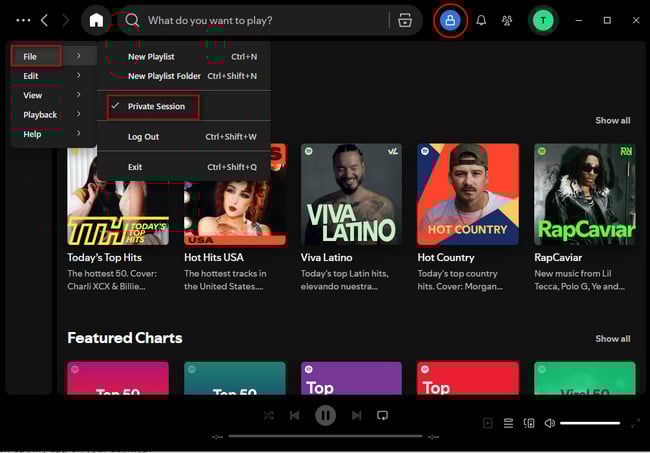This screenshot has width=650, height=453.
Task: Open the green Viral 50 chart card
Action: 585,378
